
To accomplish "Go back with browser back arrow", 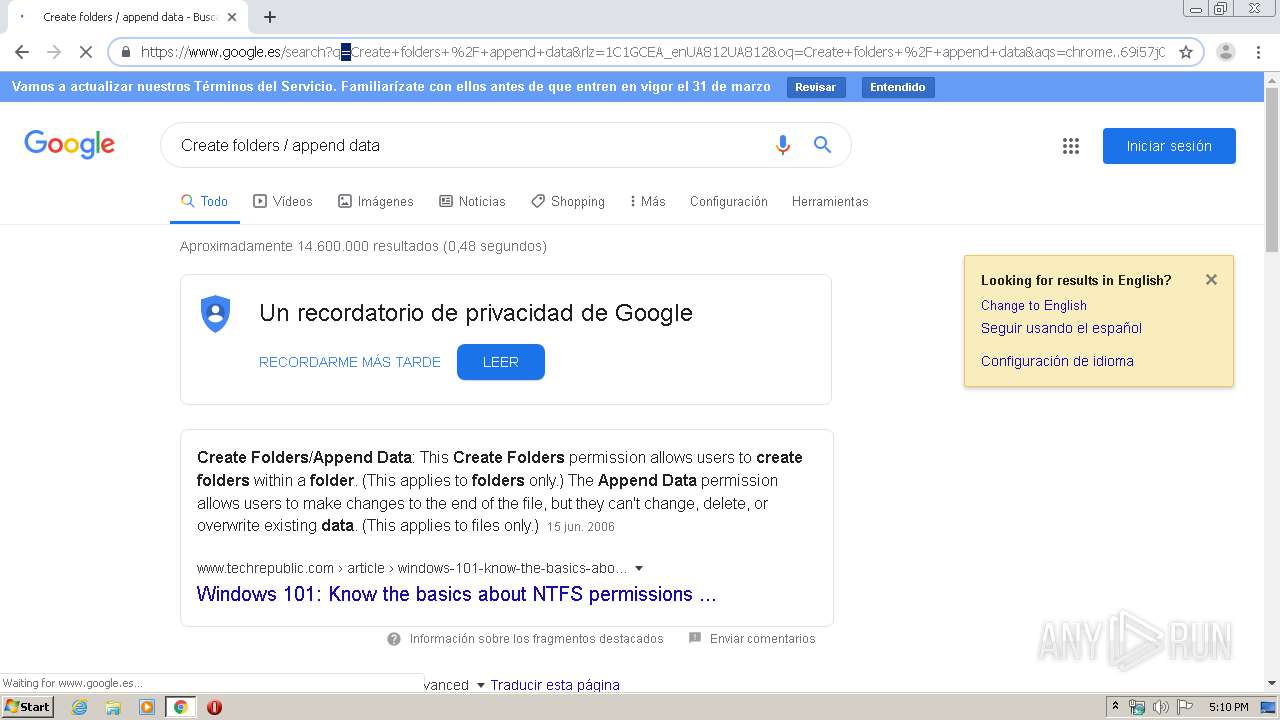I will tap(22, 52).
